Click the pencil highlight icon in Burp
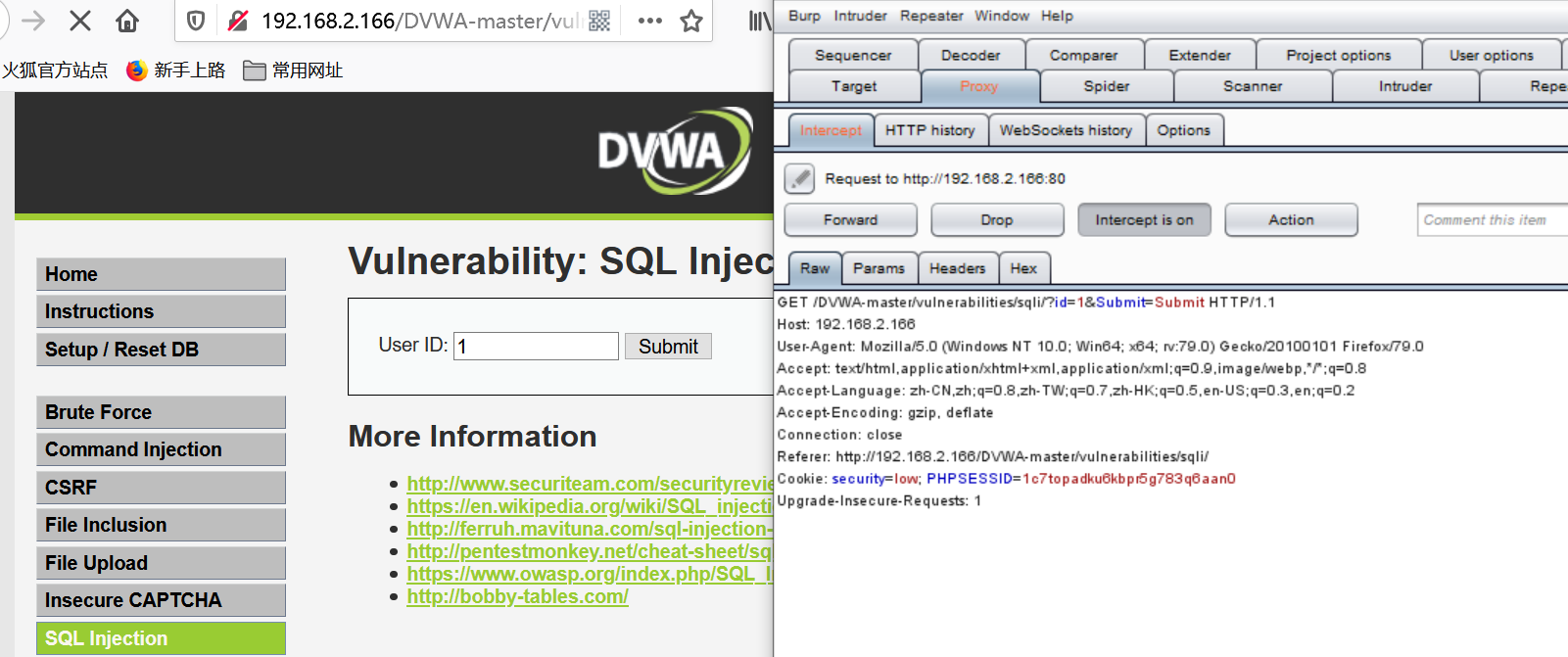1568x657 pixels. 799,178
